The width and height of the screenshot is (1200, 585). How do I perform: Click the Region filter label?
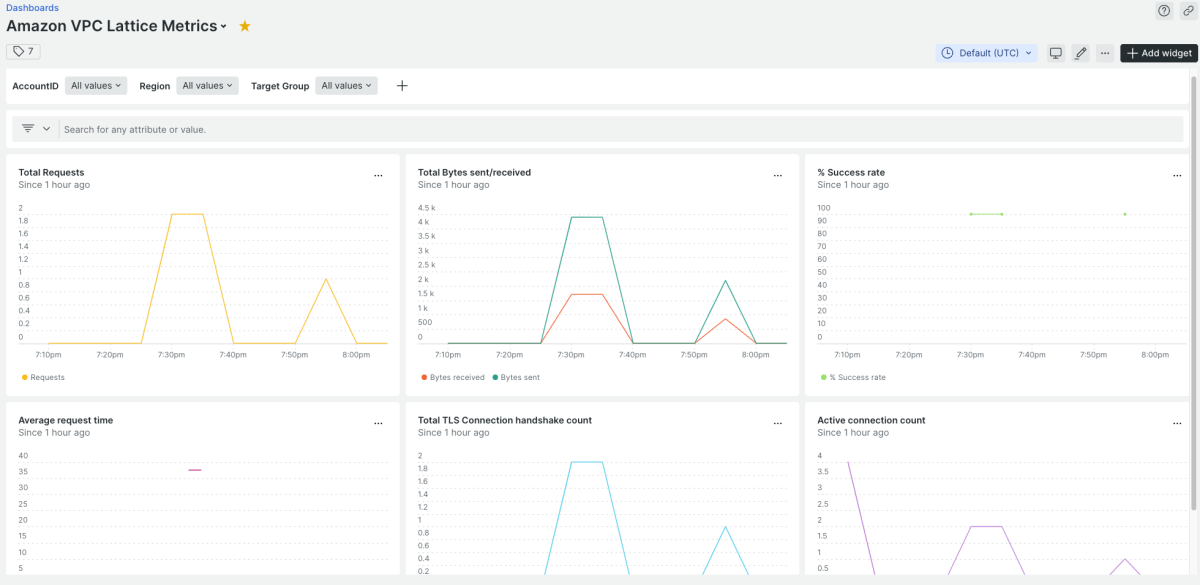tap(155, 86)
